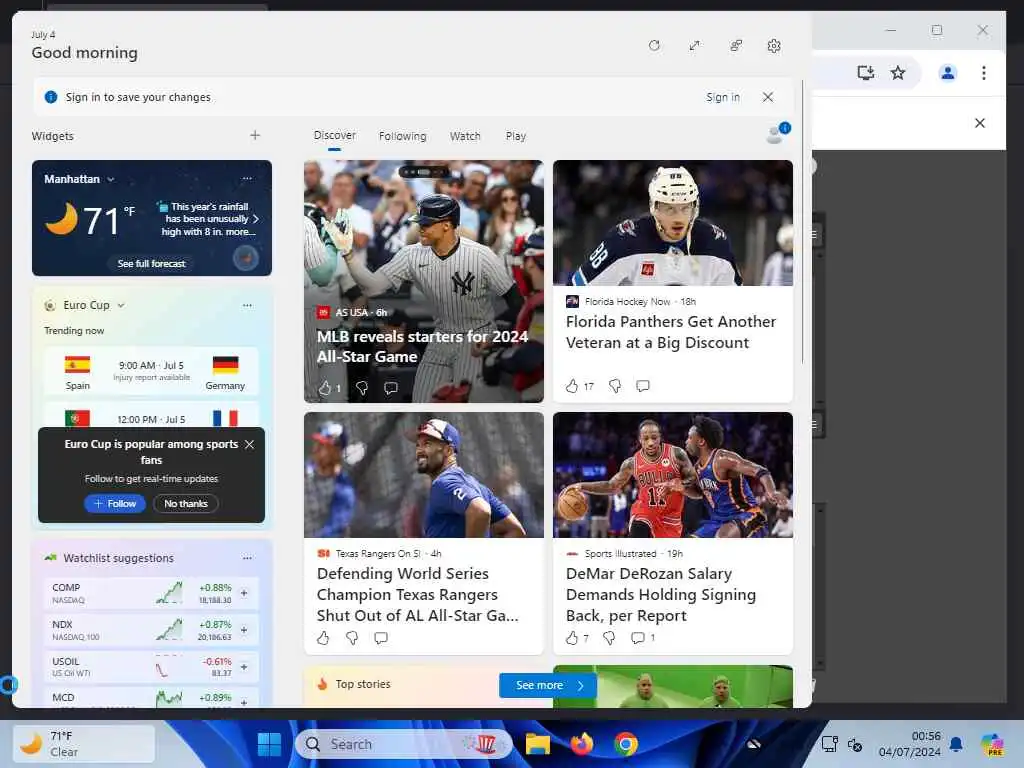This screenshot has width=1024, height=768.
Task: Dismiss the sign-in banner
Action: coord(768,97)
